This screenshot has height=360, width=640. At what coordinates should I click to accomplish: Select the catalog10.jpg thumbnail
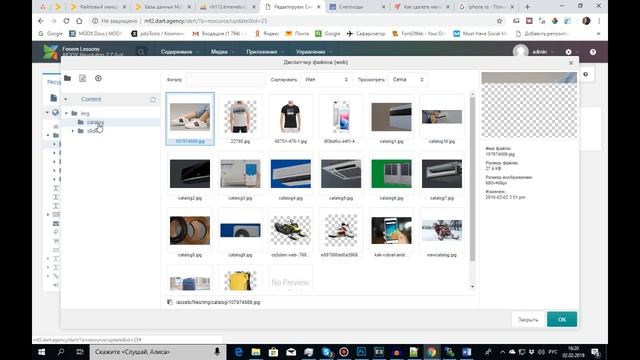point(442,119)
